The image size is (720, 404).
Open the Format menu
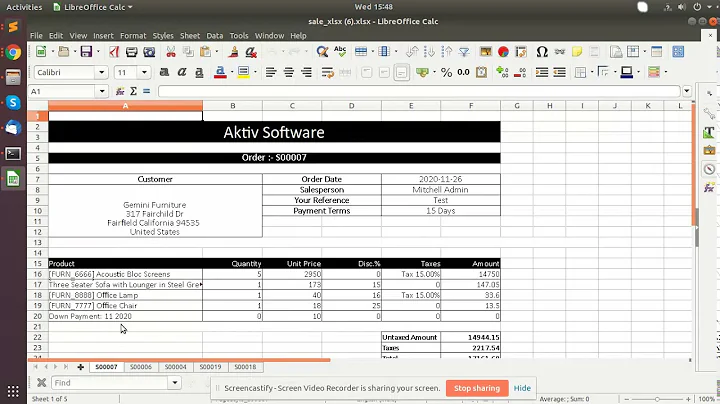click(x=133, y=35)
